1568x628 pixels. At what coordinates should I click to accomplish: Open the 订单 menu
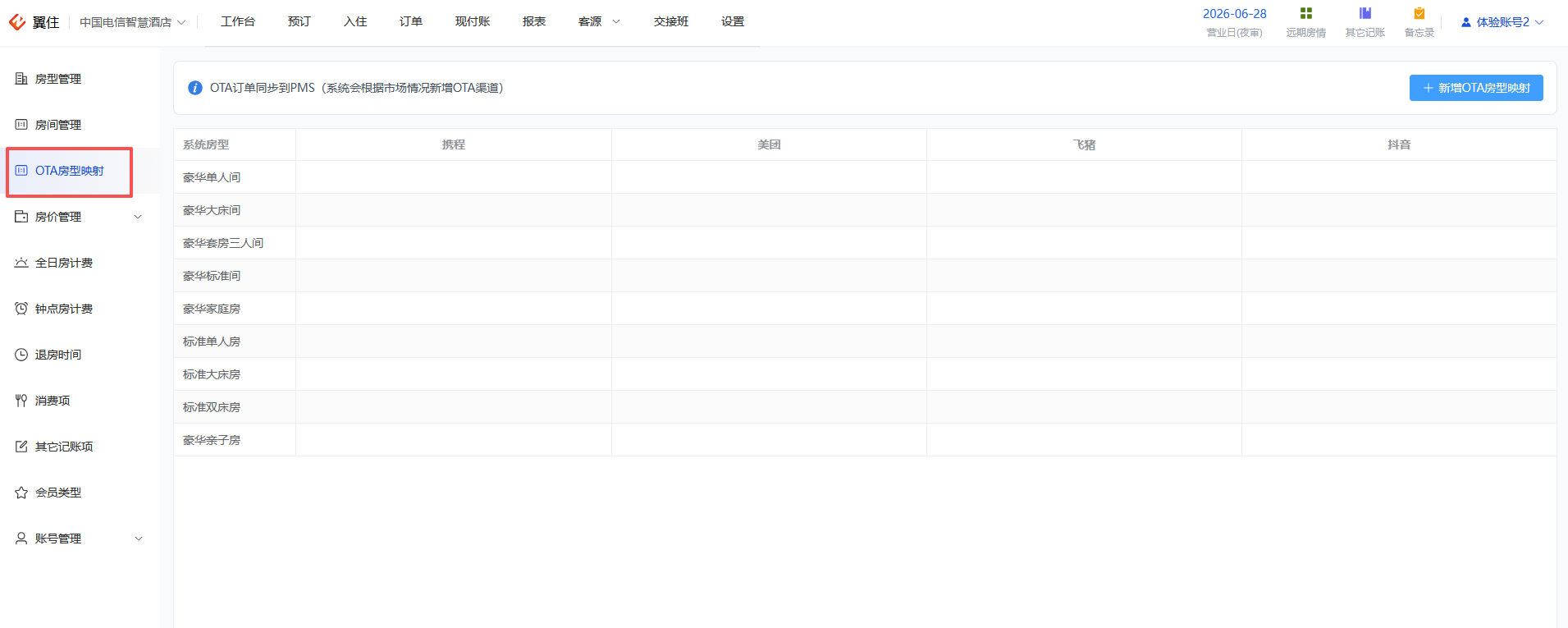point(411,21)
